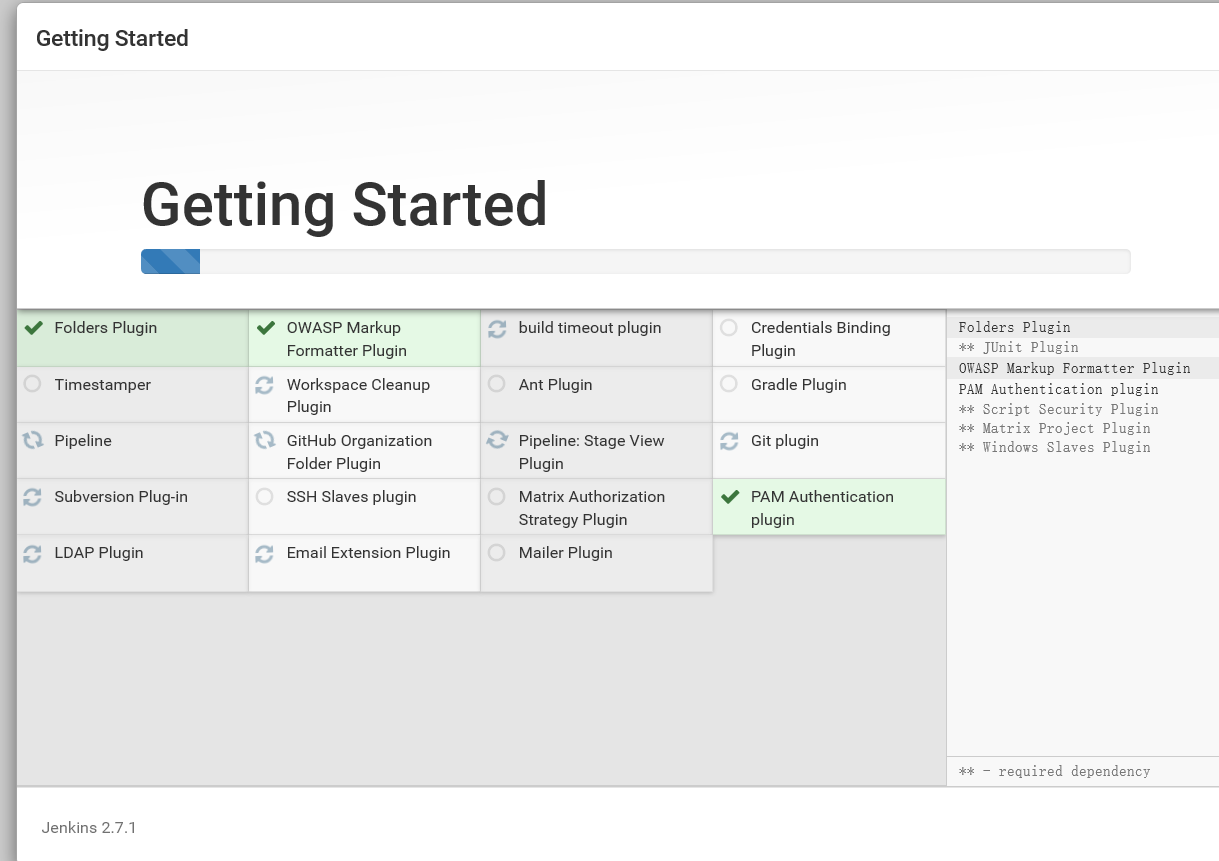
Task: Click the large Getting Started heading
Action: pos(344,205)
